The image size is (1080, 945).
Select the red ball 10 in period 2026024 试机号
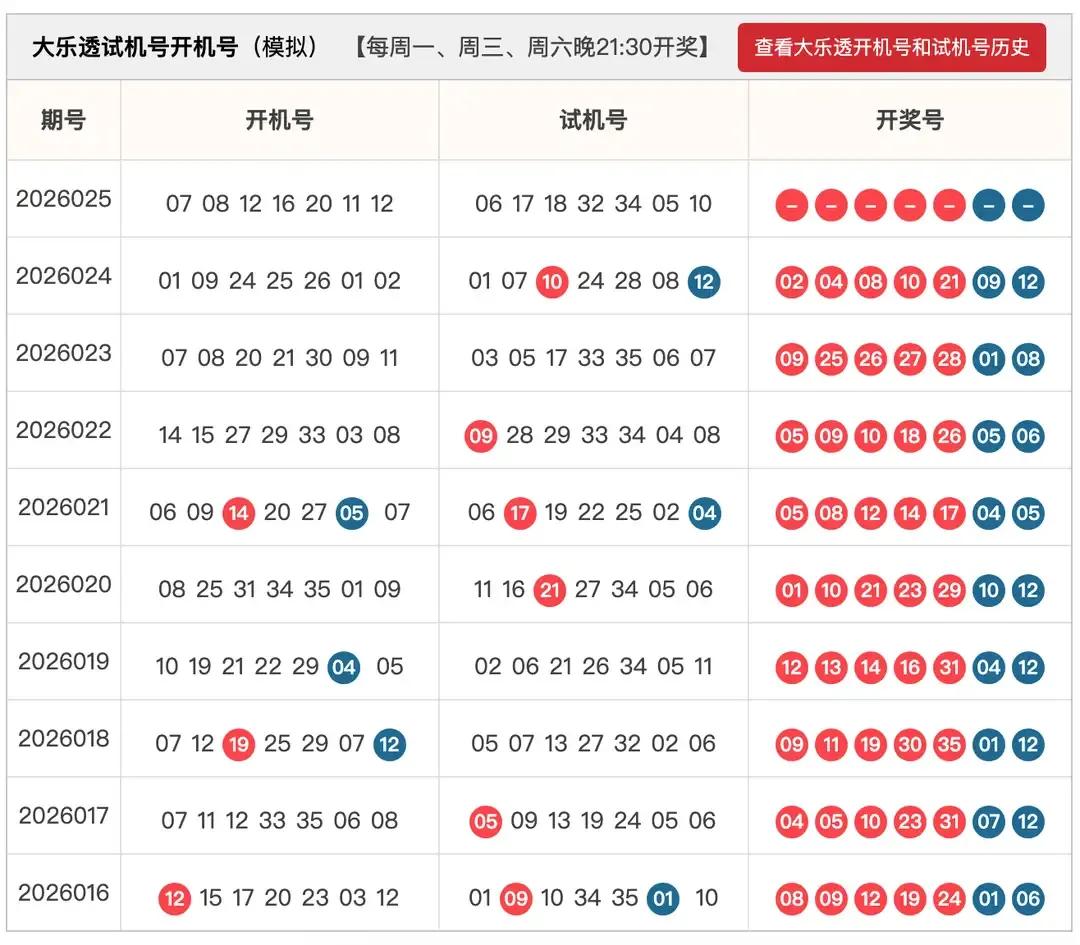pyautogui.click(x=551, y=282)
